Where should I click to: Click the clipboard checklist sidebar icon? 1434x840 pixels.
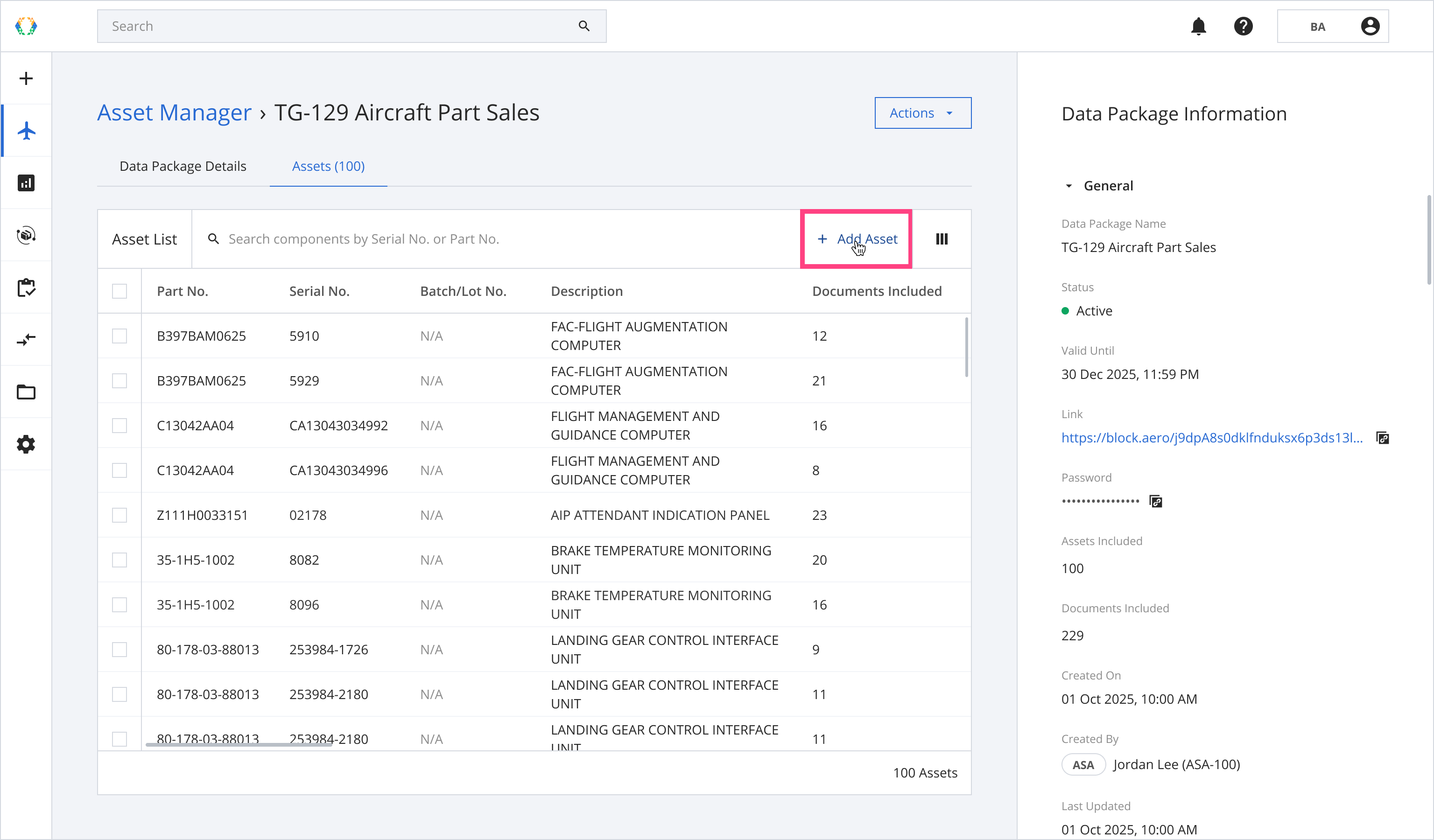pos(26,287)
